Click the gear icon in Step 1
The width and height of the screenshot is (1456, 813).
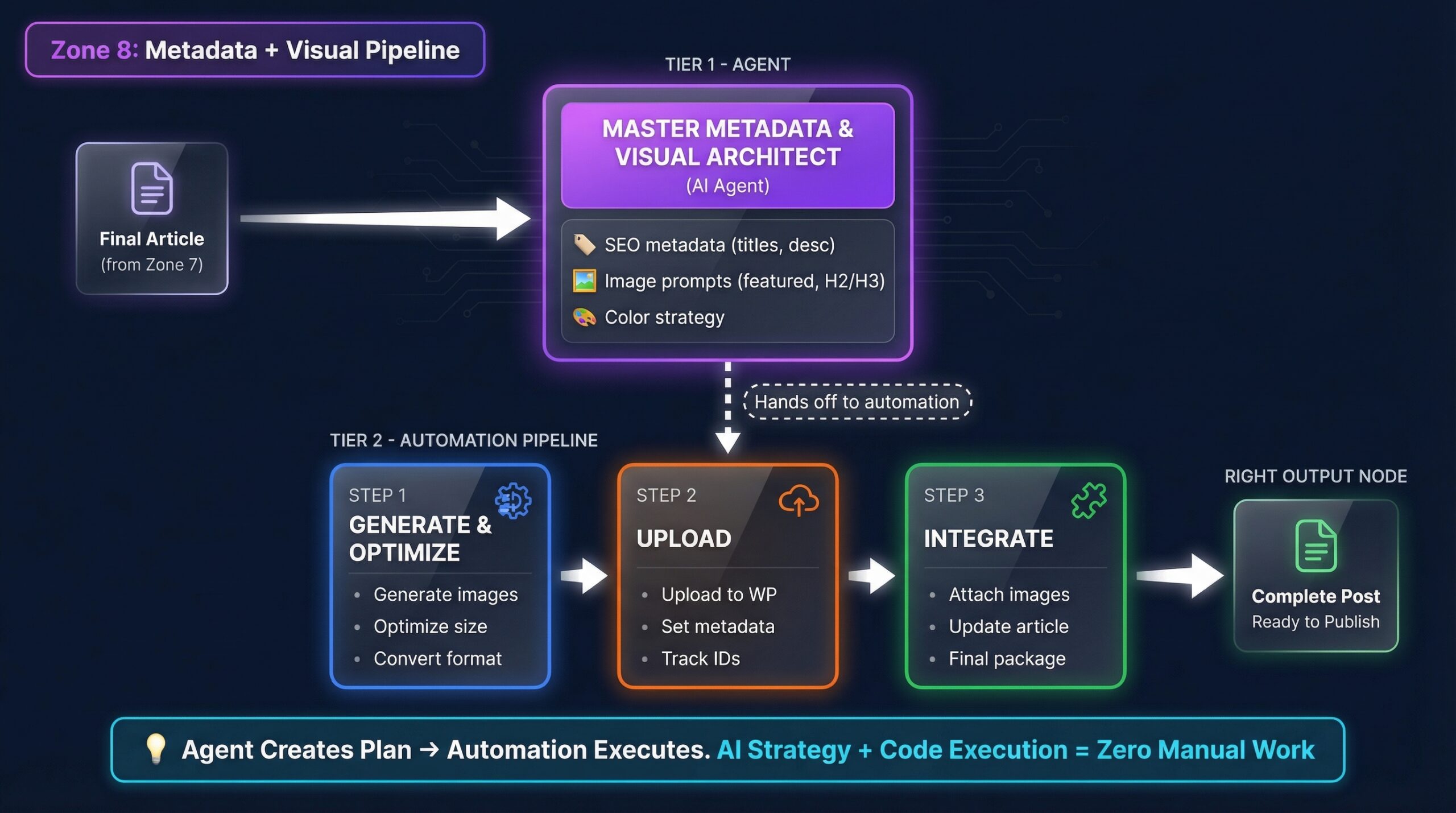pyautogui.click(x=513, y=501)
